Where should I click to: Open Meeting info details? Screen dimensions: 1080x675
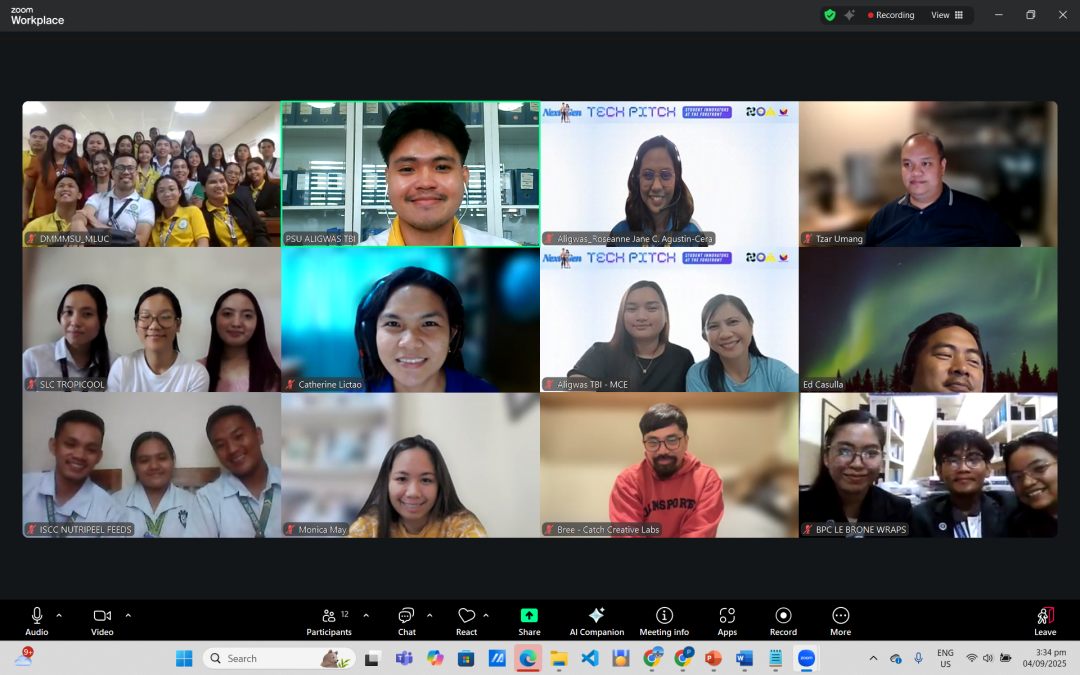(664, 620)
